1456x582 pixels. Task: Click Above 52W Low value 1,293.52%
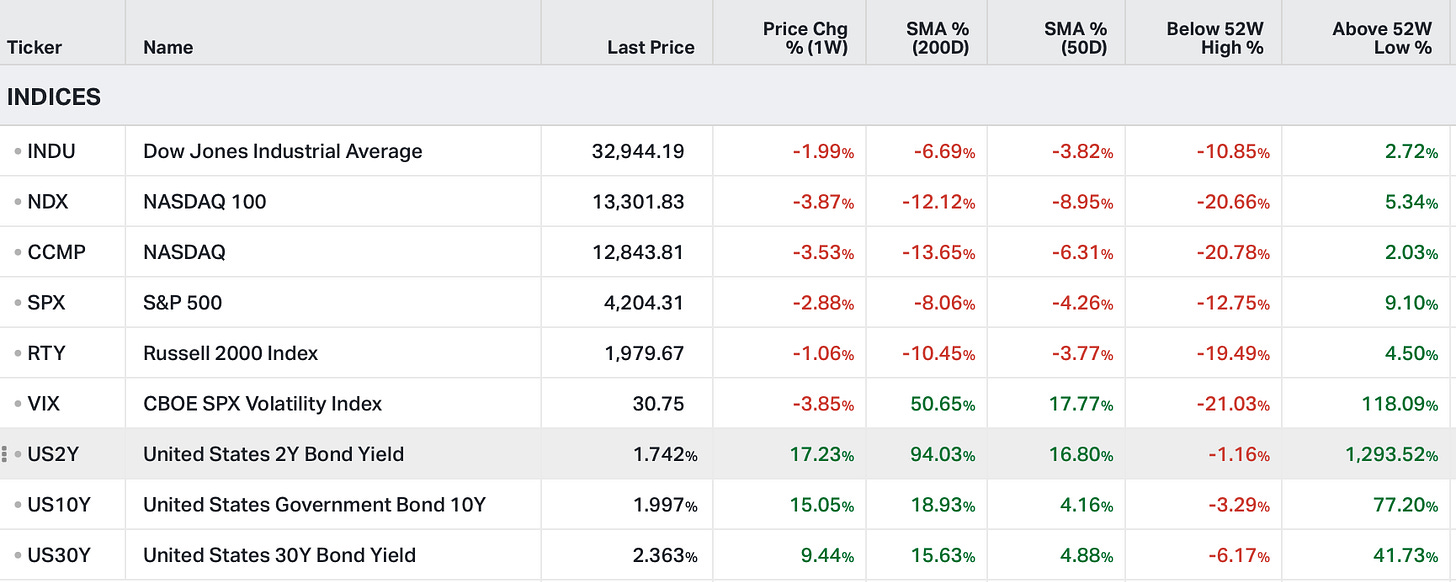[x=1392, y=454]
